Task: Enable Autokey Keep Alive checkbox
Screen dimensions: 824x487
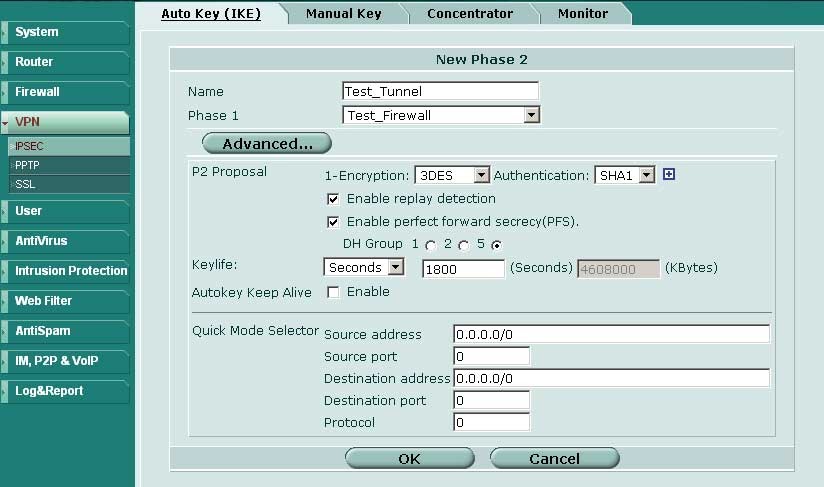Action: pos(333,292)
